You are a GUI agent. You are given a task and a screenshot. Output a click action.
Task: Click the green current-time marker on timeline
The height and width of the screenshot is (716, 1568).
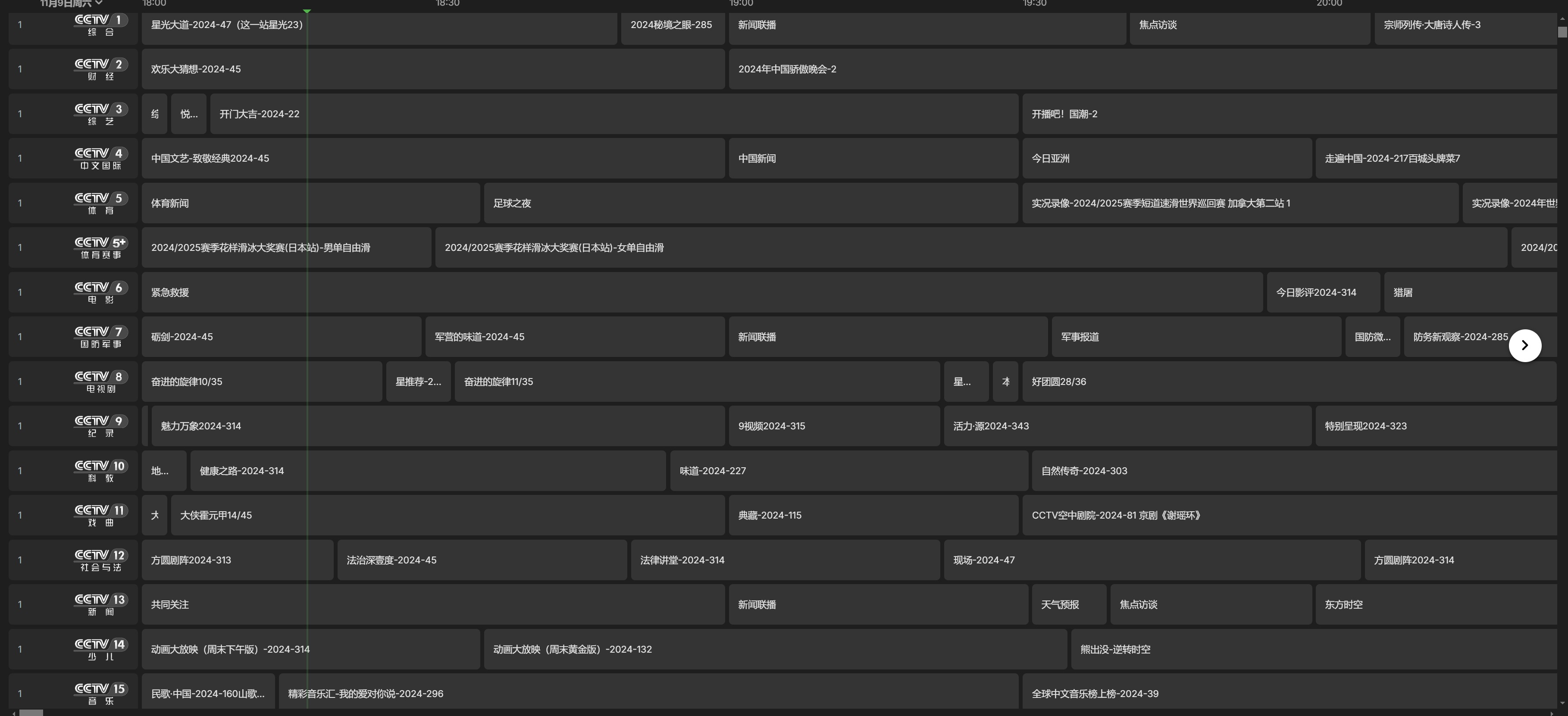tap(307, 11)
